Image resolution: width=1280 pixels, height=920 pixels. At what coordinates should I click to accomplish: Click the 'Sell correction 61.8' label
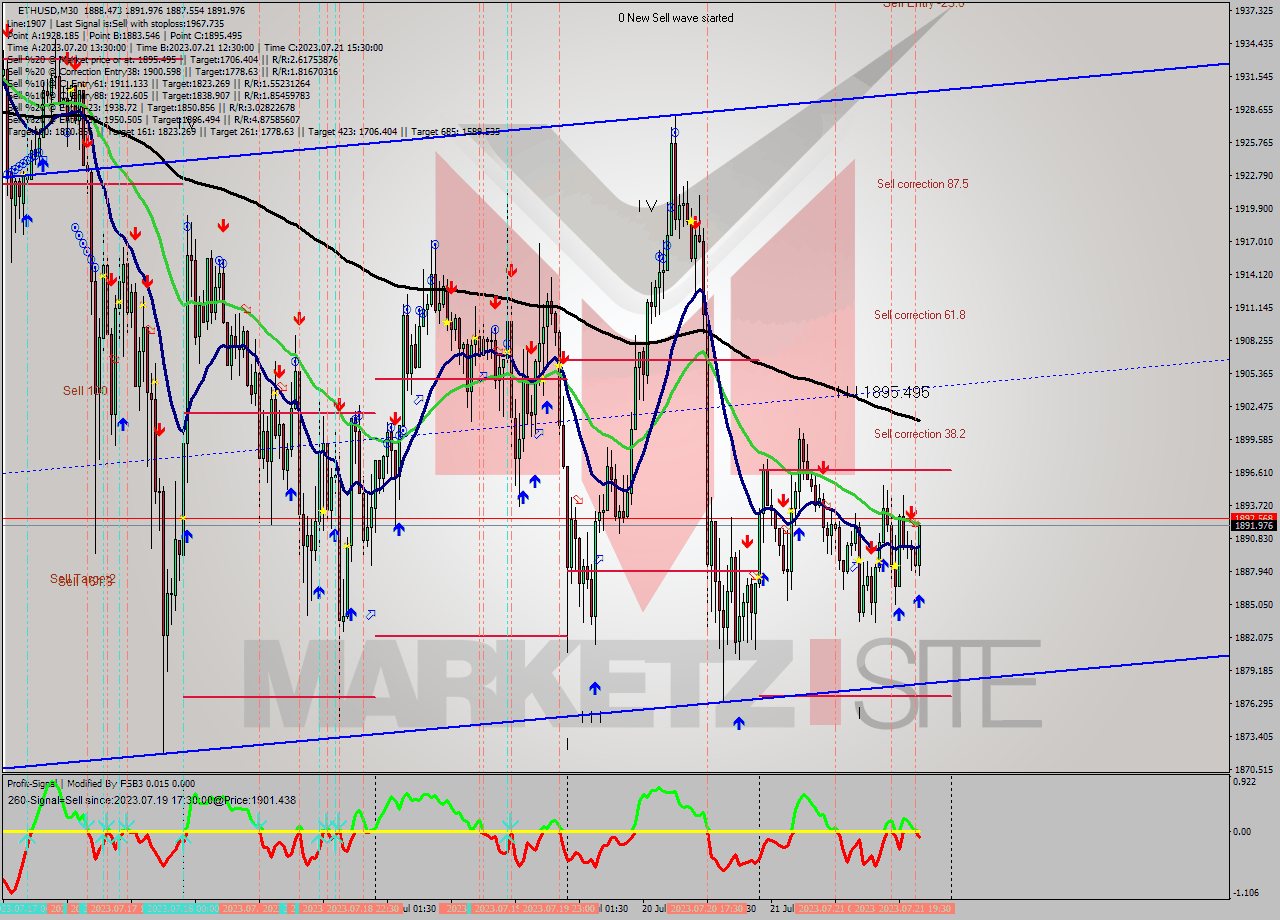pos(919,315)
